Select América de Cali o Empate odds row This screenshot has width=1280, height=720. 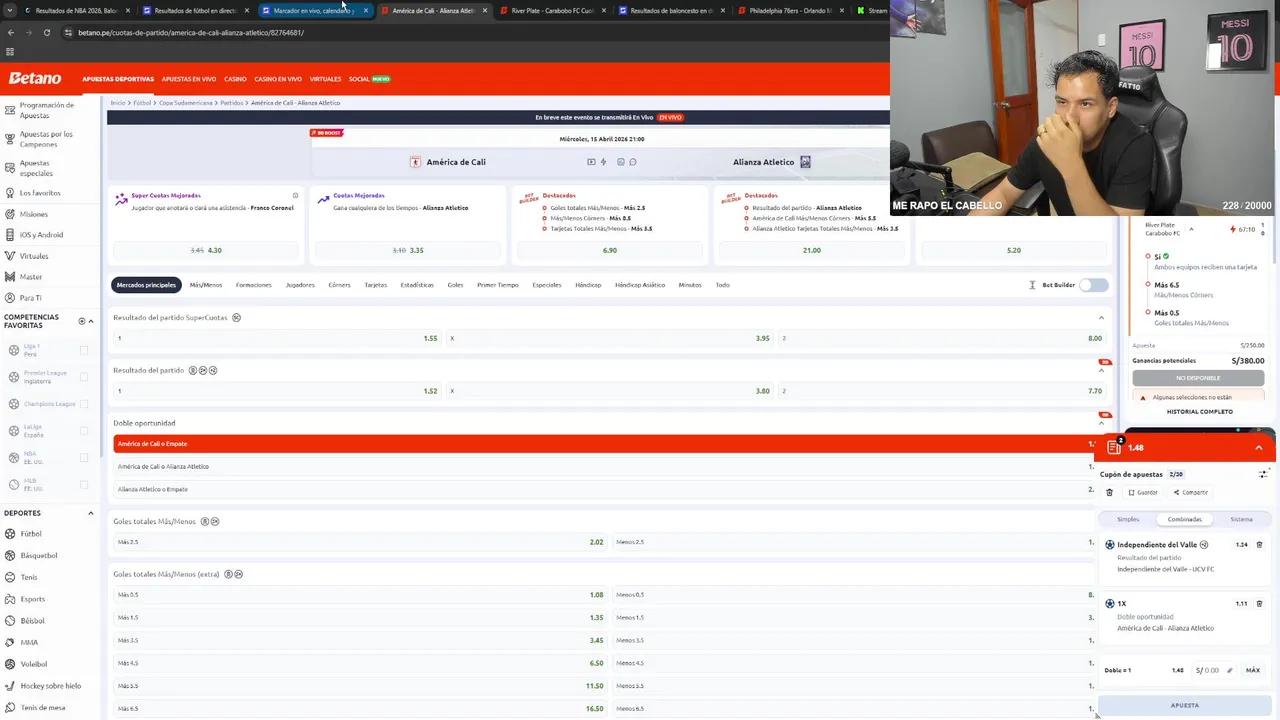coord(604,444)
